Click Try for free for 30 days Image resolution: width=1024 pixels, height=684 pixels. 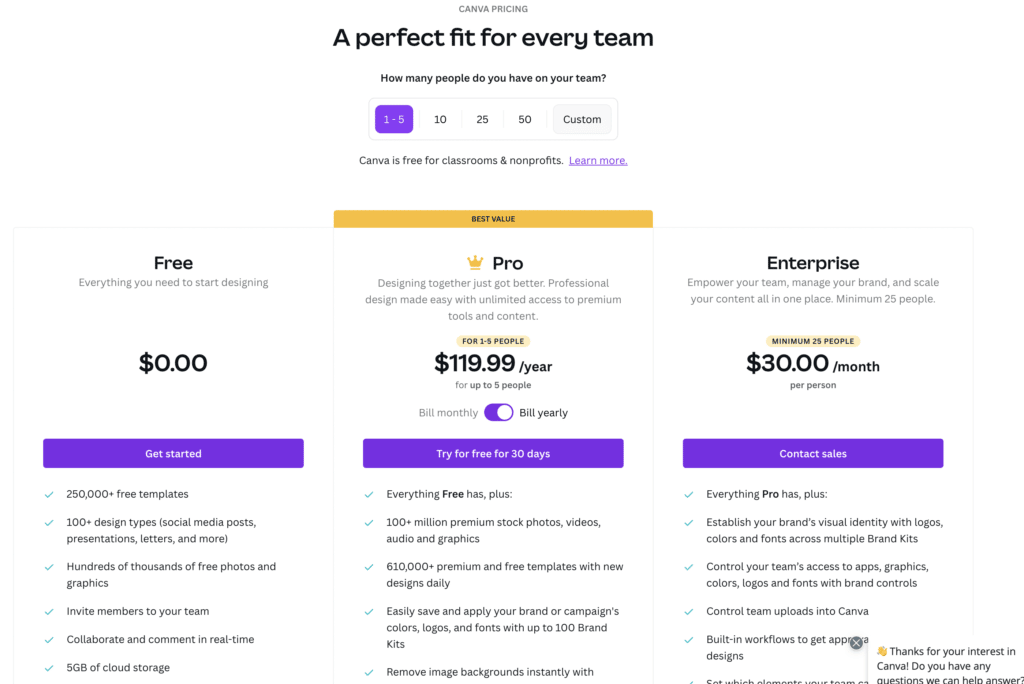pos(493,453)
